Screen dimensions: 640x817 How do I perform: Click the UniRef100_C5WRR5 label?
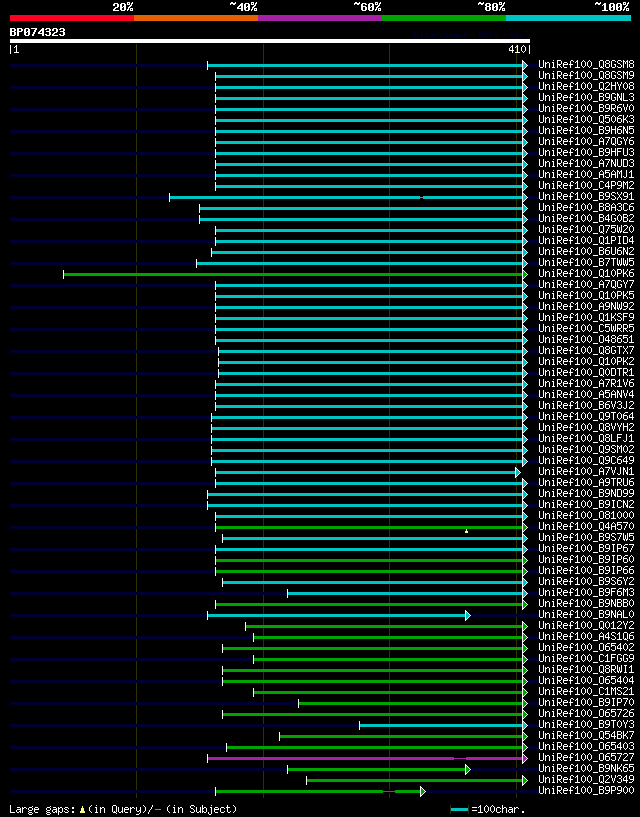586,328
